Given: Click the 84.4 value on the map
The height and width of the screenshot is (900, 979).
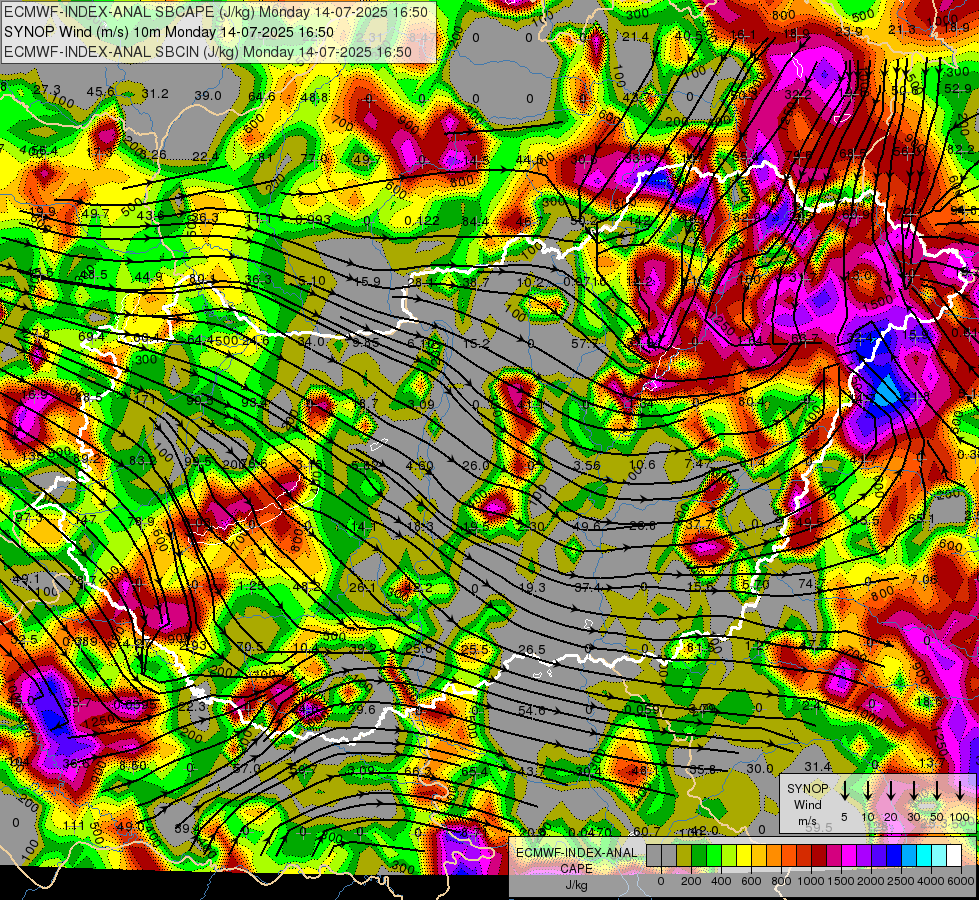Looking at the screenshot, I should (x=476, y=221).
